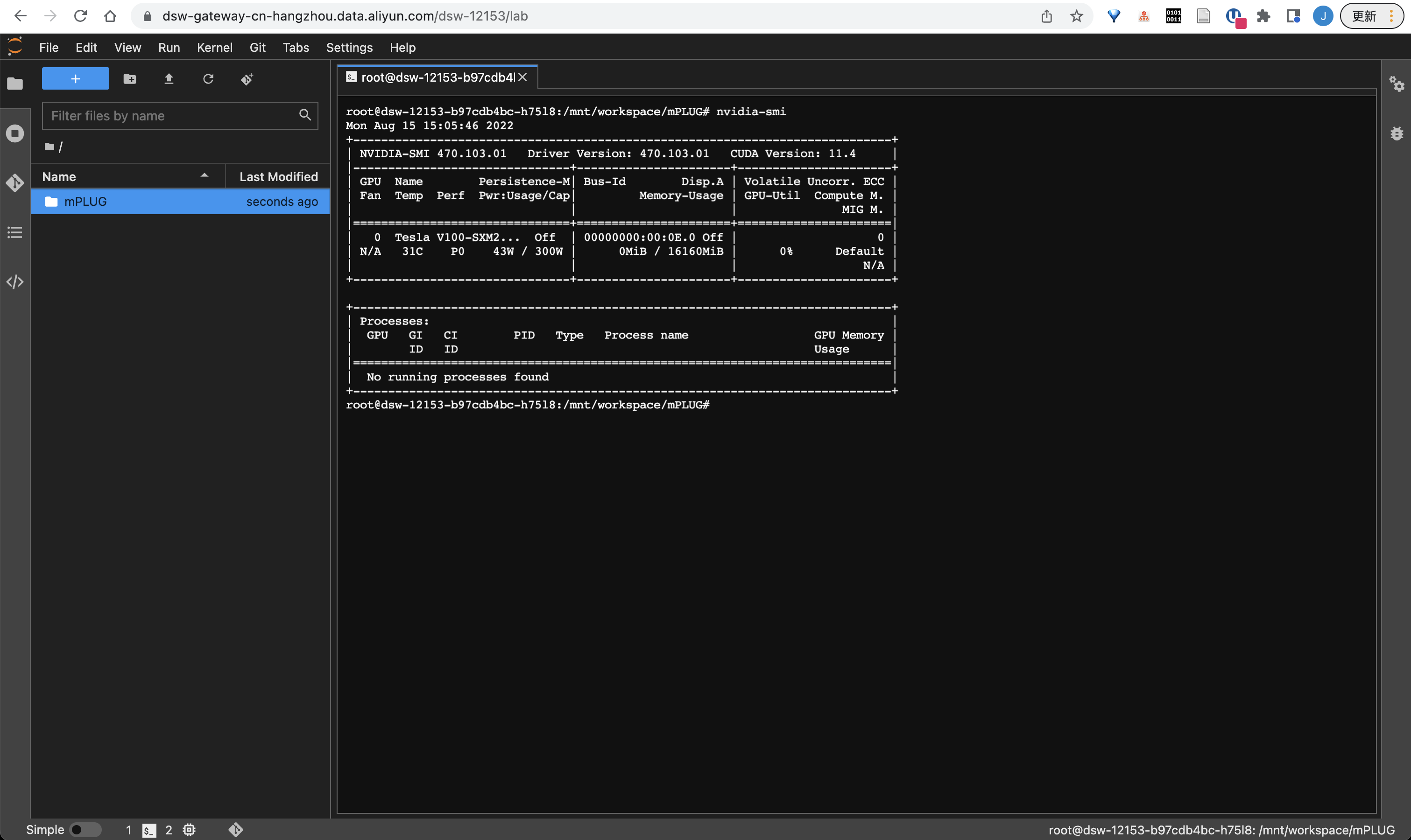Open the Settings menu

coord(349,48)
